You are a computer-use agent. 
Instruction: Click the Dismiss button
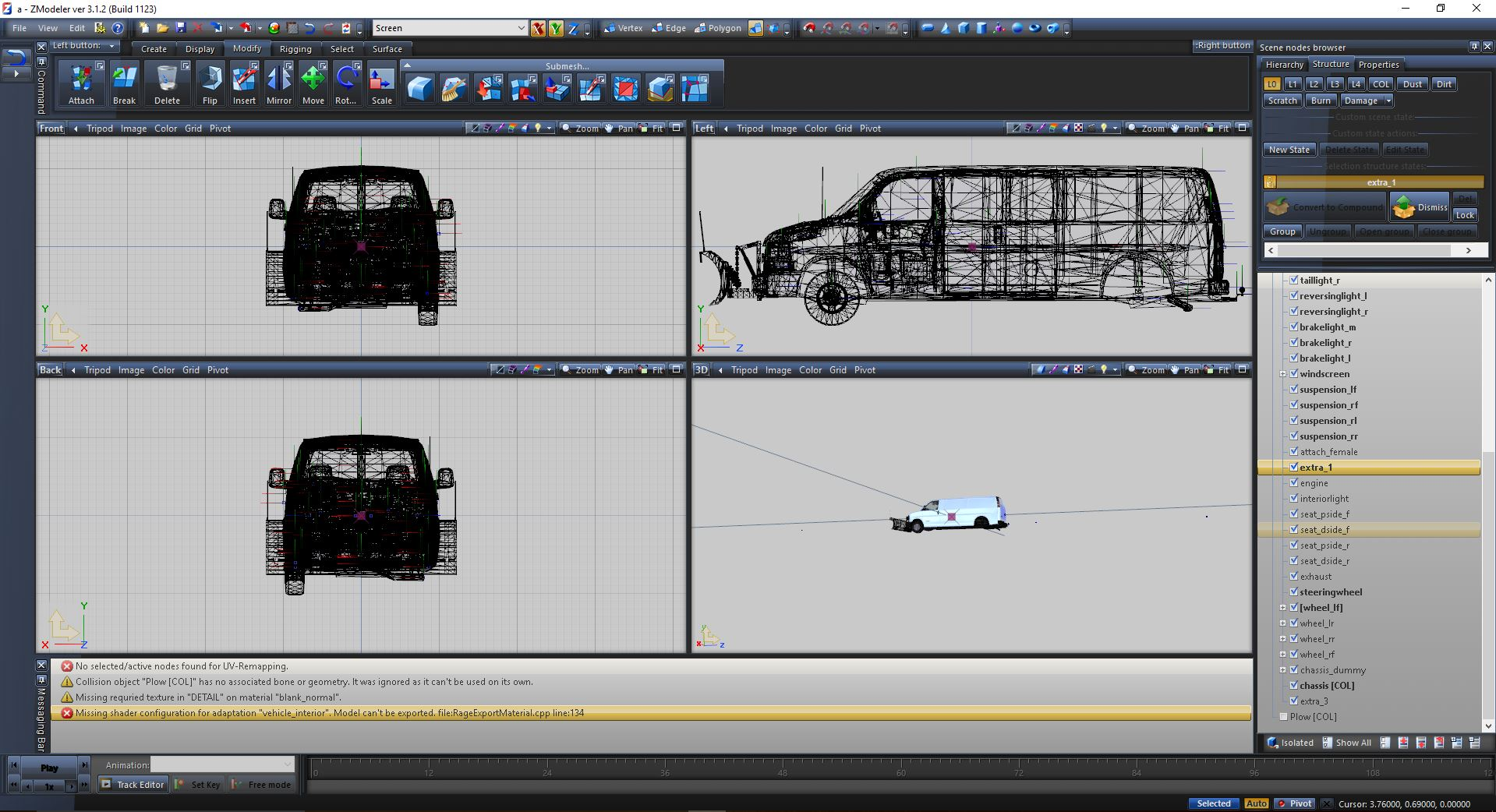(1420, 207)
